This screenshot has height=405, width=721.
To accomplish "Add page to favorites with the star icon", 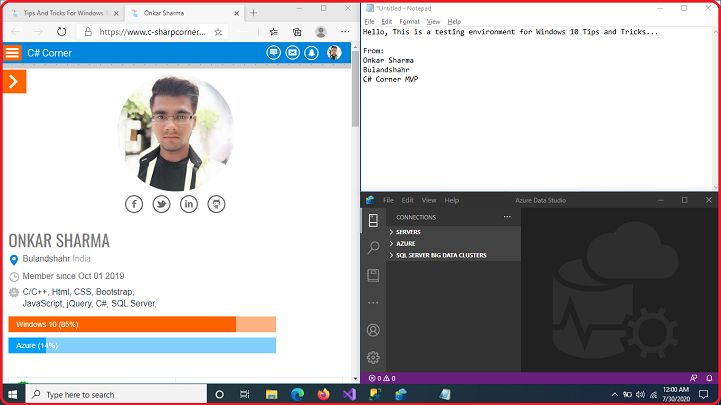I will (218, 32).
